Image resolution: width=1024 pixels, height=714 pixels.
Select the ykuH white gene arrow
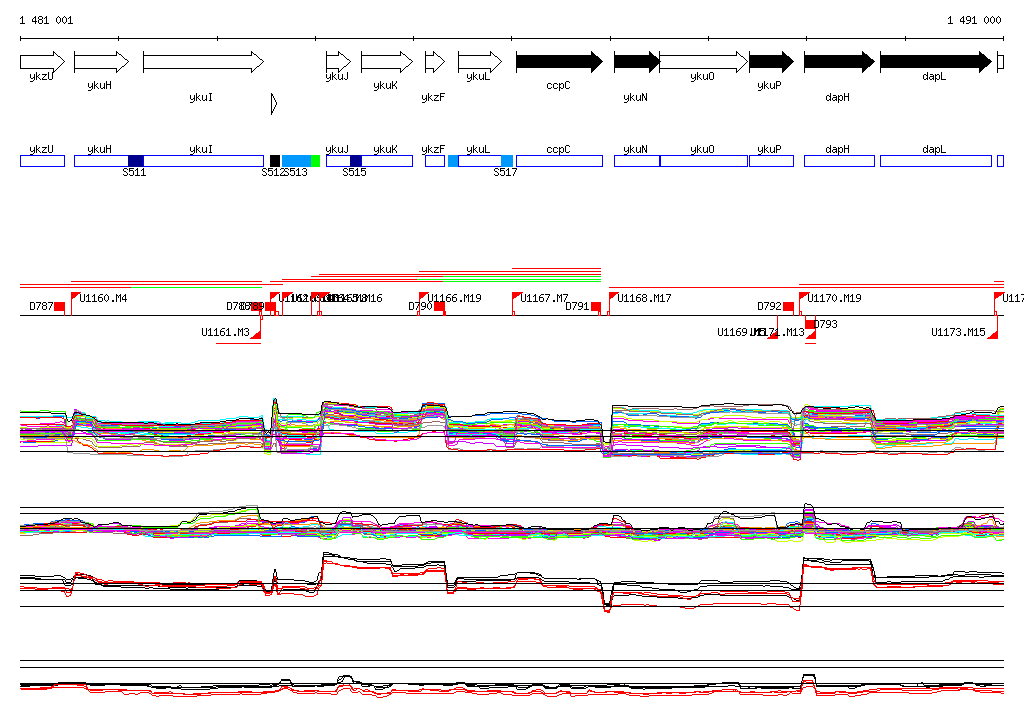coord(102,62)
